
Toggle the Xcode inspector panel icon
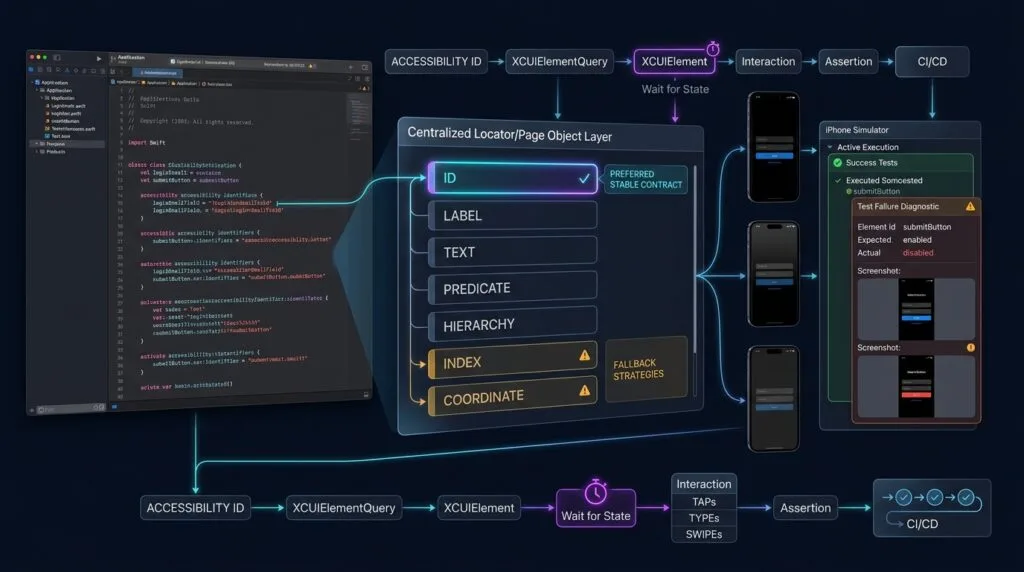[364, 67]
